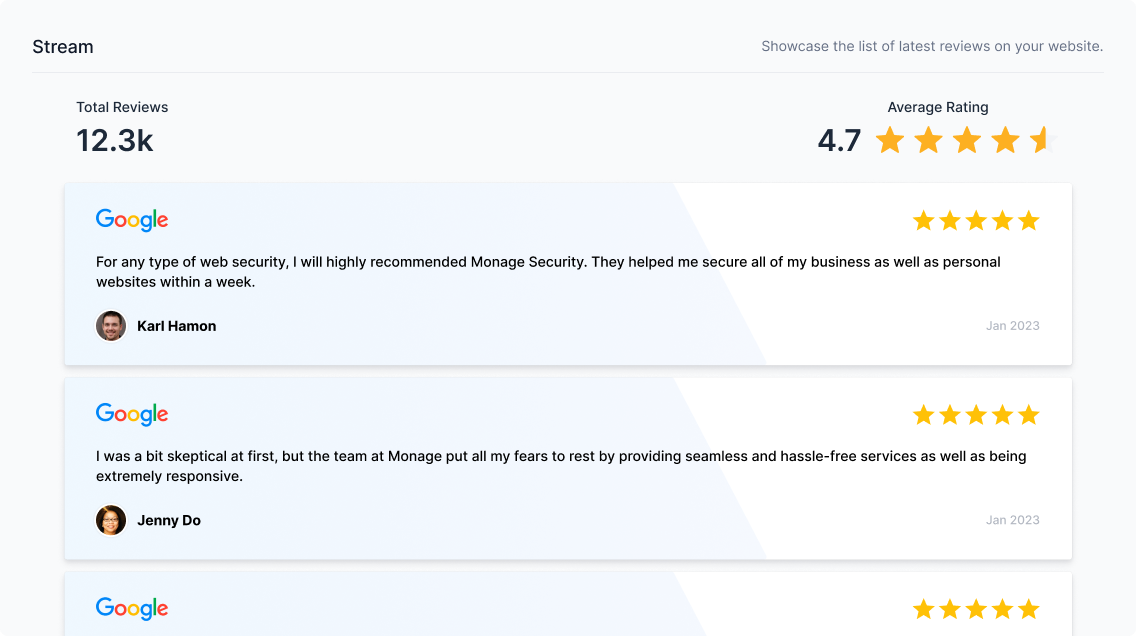Click the 12.3k total reviews count
This screenshot has width=1136, height=636.
[x=114, y=141]
